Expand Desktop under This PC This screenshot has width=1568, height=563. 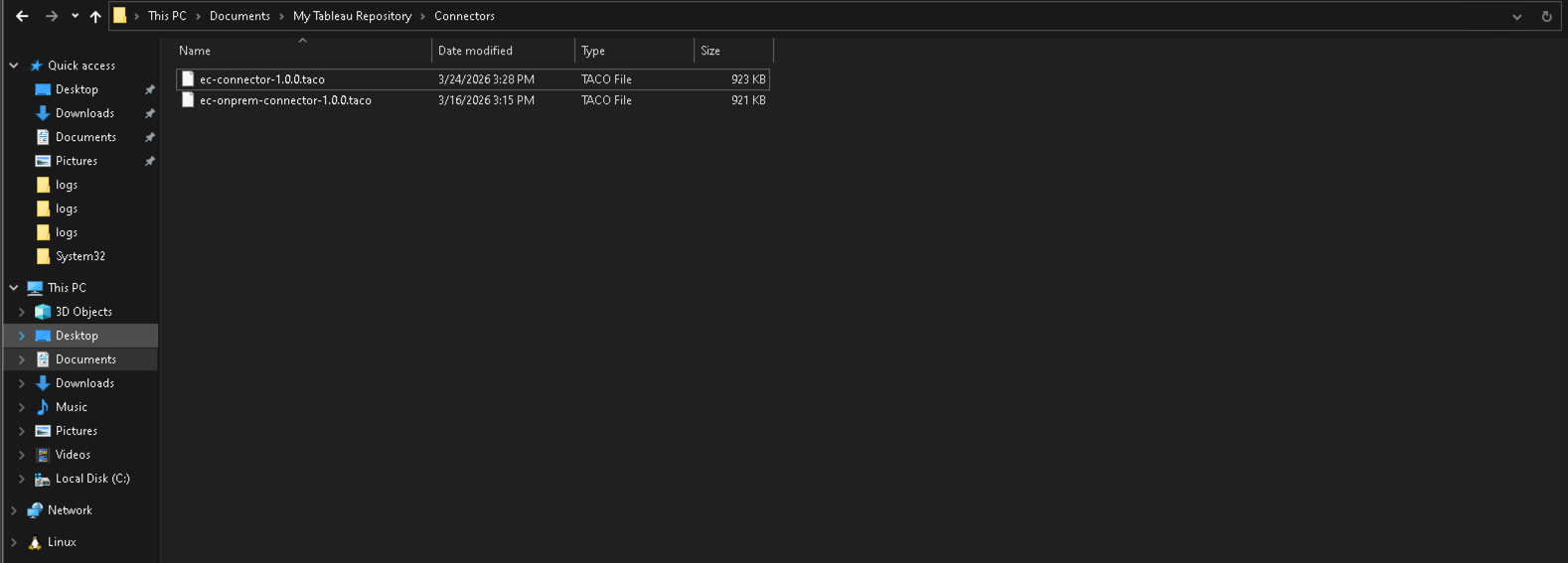coord(22,336)
